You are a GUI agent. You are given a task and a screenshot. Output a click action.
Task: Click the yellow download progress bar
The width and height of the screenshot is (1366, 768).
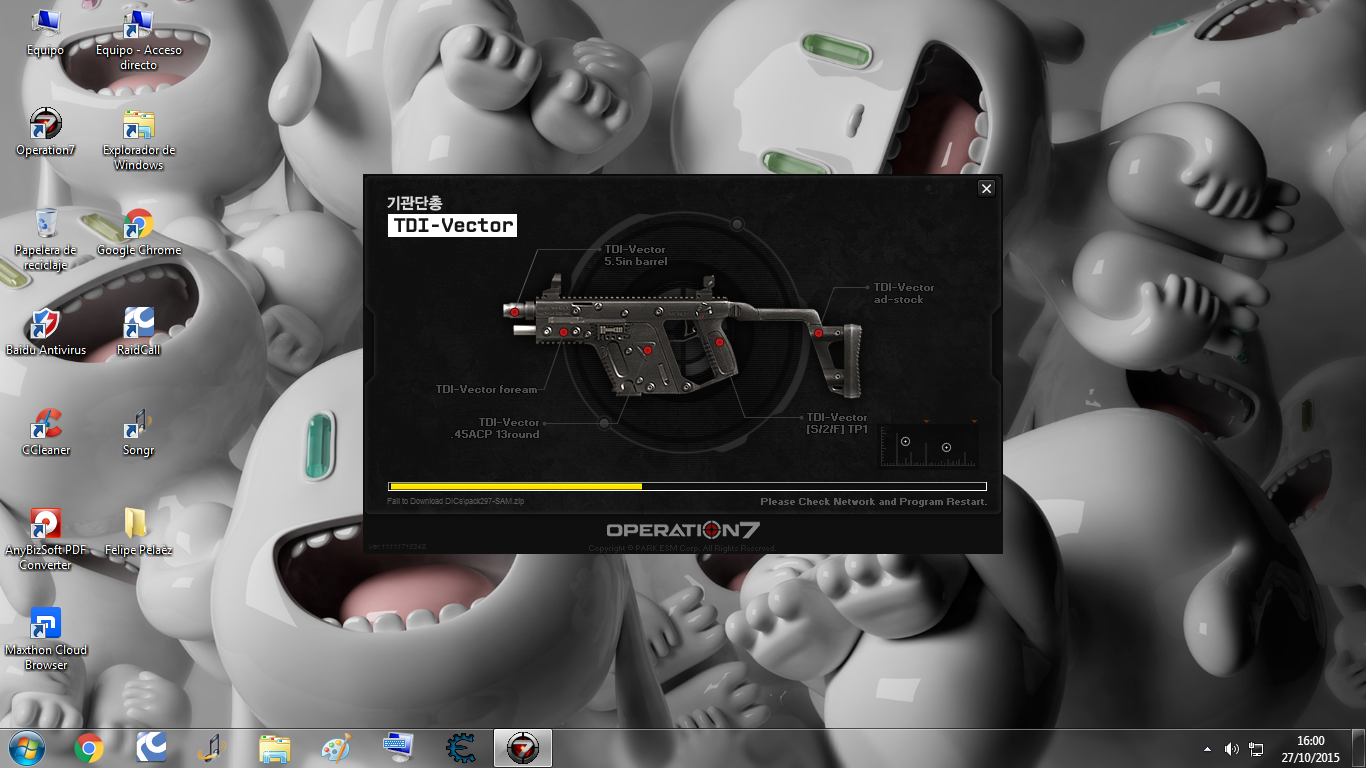coord(687,487)
